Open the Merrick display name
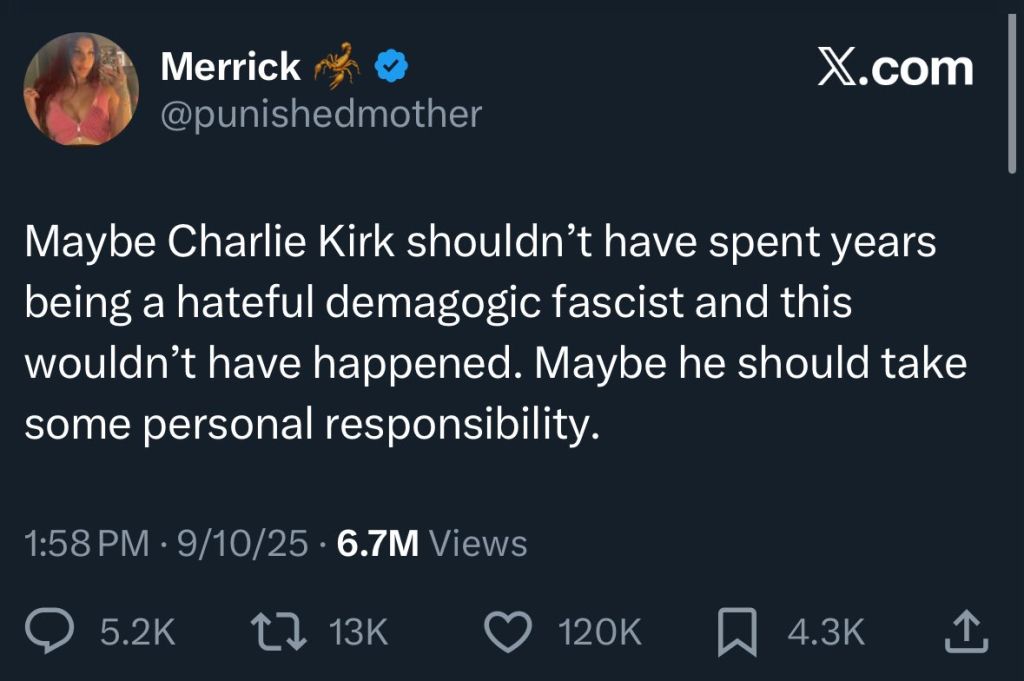The height and width of the screenshot is (681, 1024). [229, 67]
